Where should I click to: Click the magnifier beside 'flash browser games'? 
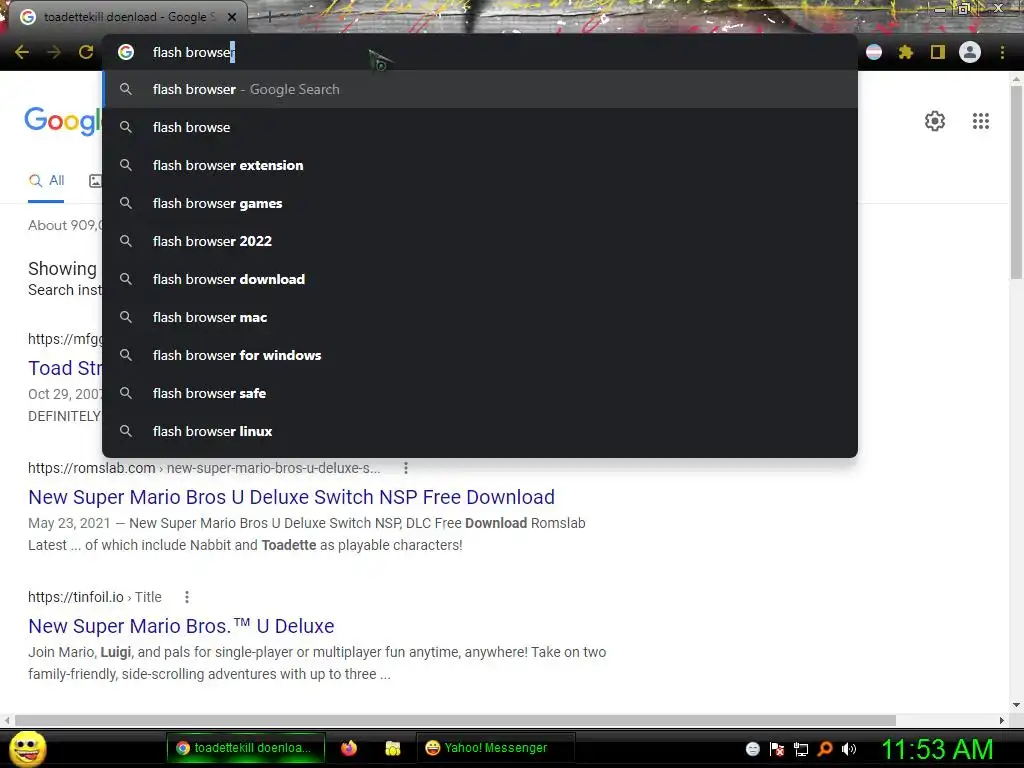click(x=126, y=203)
